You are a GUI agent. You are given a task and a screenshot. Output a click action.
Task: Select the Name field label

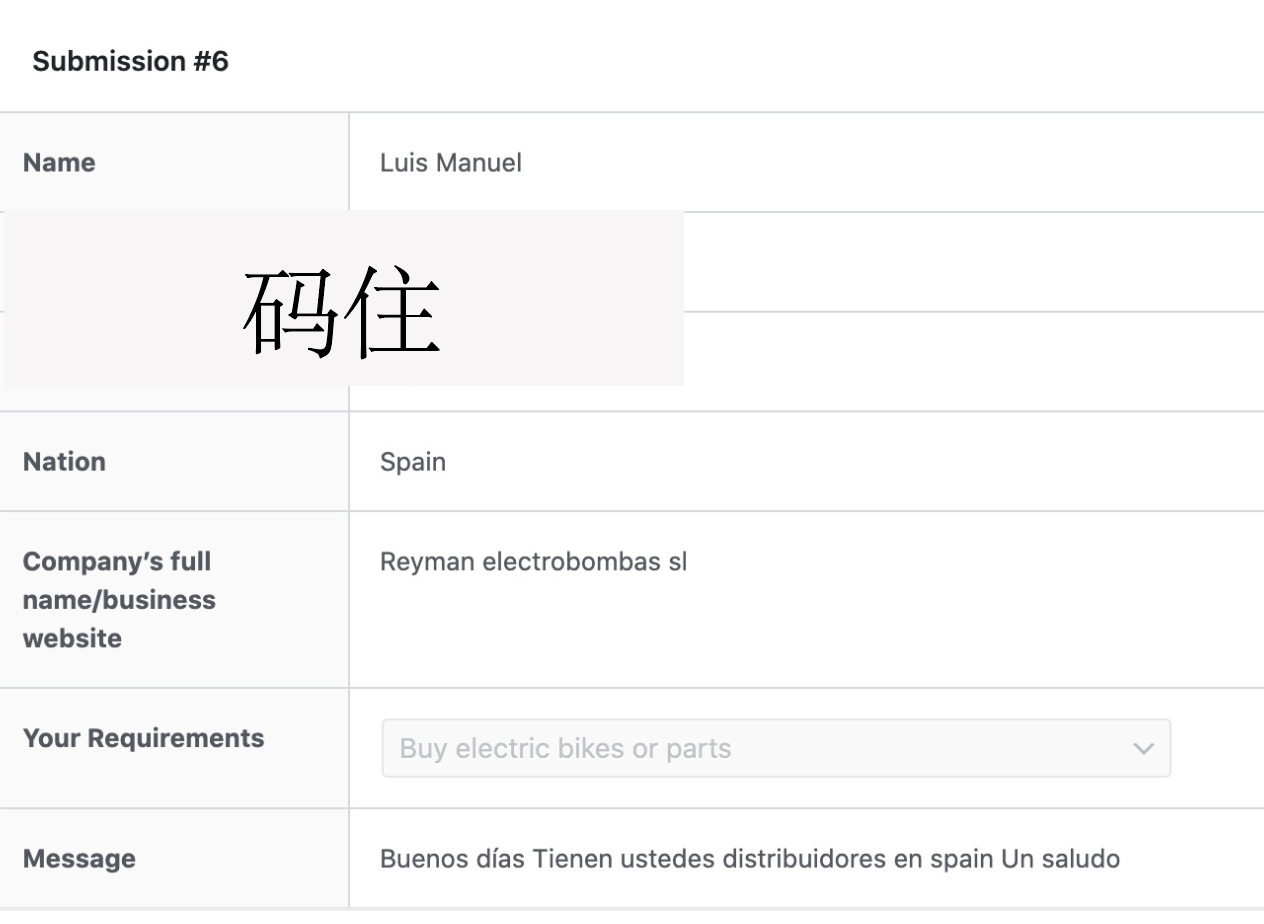(x=59, y=163)
